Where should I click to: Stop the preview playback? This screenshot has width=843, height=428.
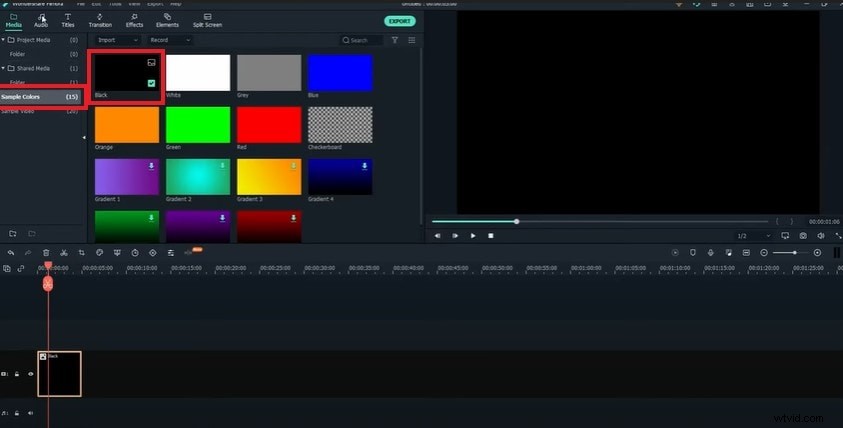pos(491,236)
